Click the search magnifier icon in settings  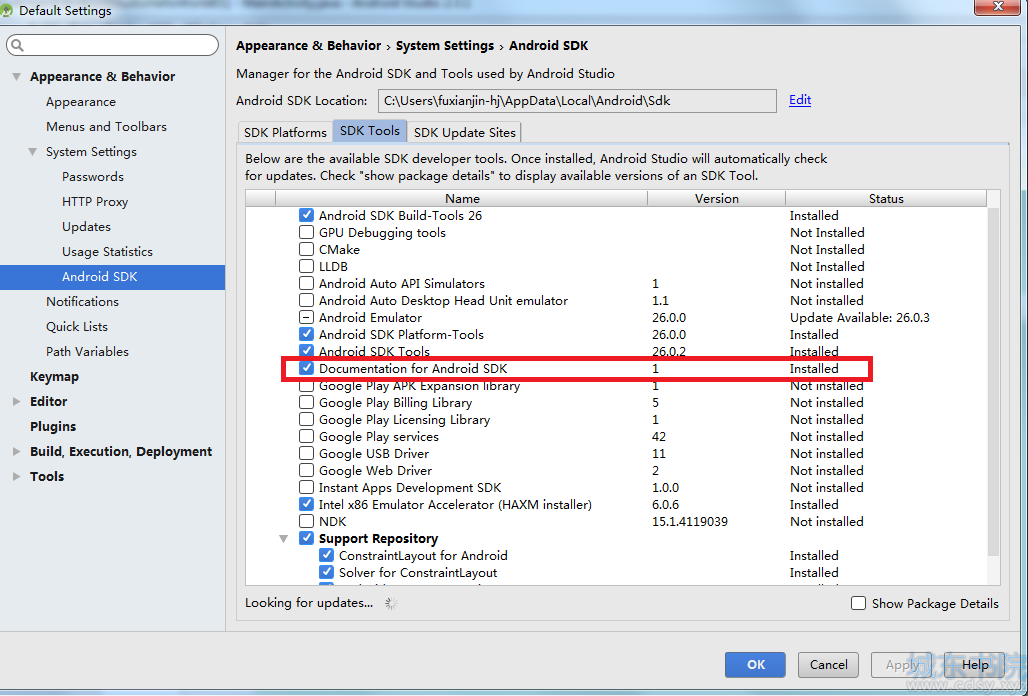18,45
